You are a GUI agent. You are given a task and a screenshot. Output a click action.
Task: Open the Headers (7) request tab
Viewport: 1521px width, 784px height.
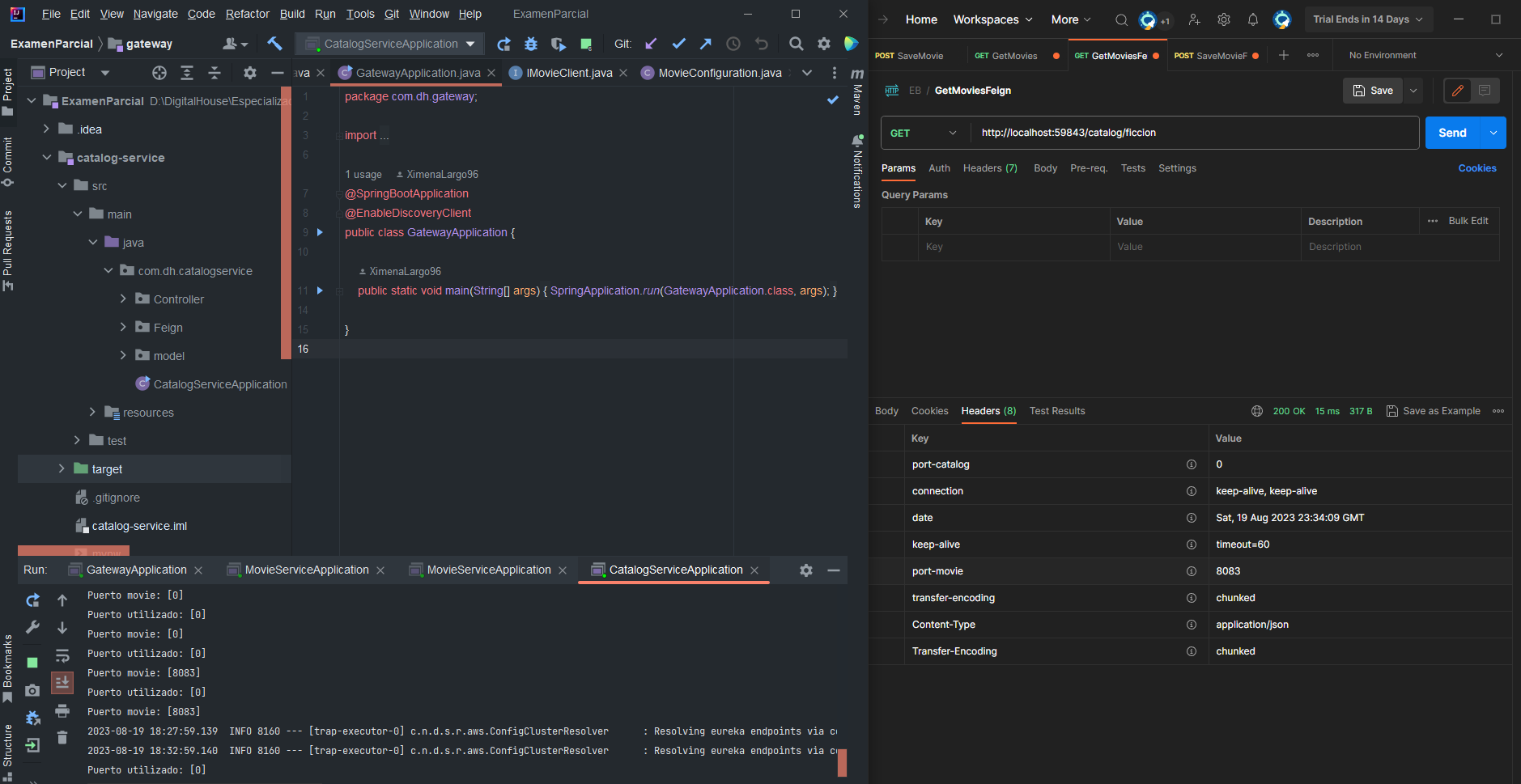[990, 168]
